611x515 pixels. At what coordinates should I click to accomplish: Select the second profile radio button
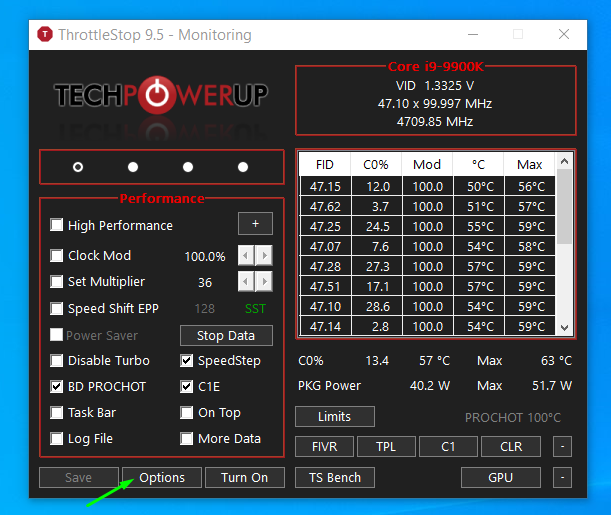coord(133,167)
